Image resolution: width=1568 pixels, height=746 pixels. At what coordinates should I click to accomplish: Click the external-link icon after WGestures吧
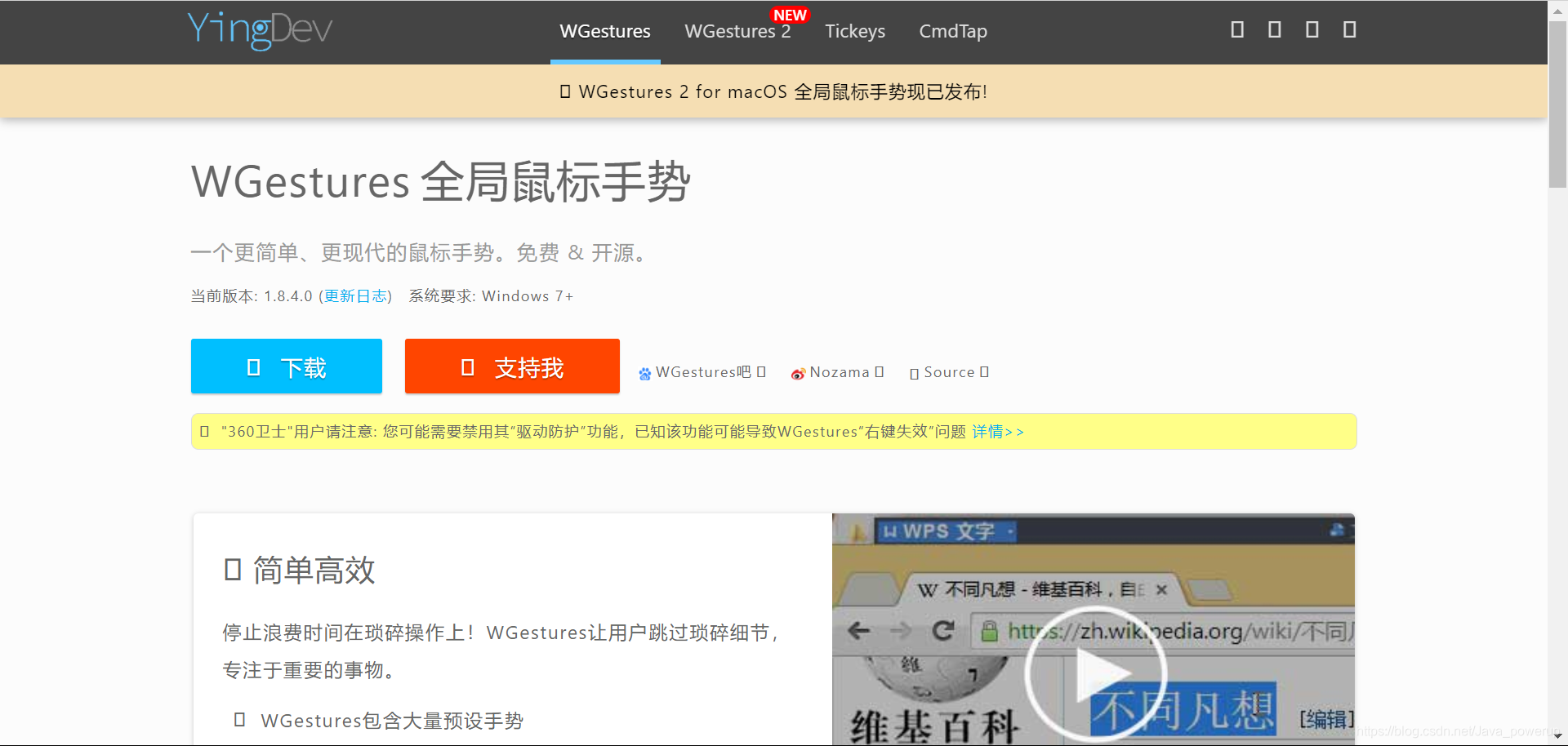[760, 372]
